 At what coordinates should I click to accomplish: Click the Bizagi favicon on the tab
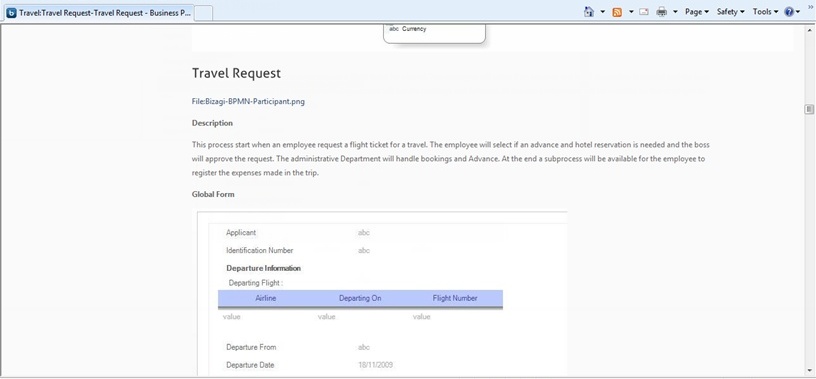pos(11,13)
